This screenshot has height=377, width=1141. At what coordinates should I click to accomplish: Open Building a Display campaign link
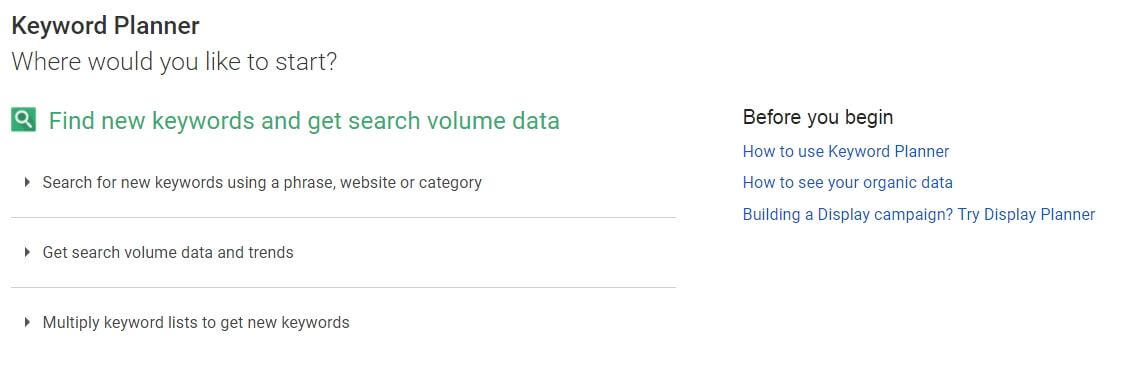coord(918,215)
